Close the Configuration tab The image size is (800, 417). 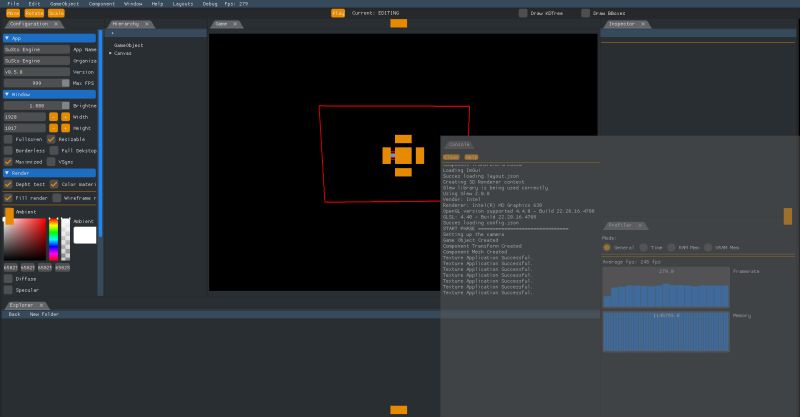click(56, 24)
